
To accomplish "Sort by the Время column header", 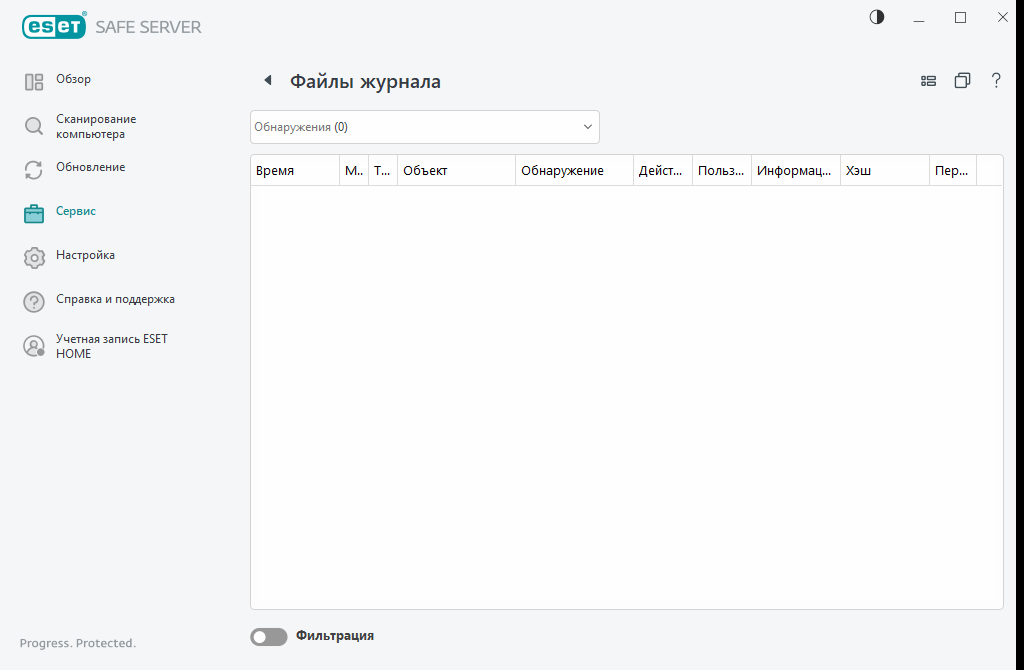I will 295,170.
